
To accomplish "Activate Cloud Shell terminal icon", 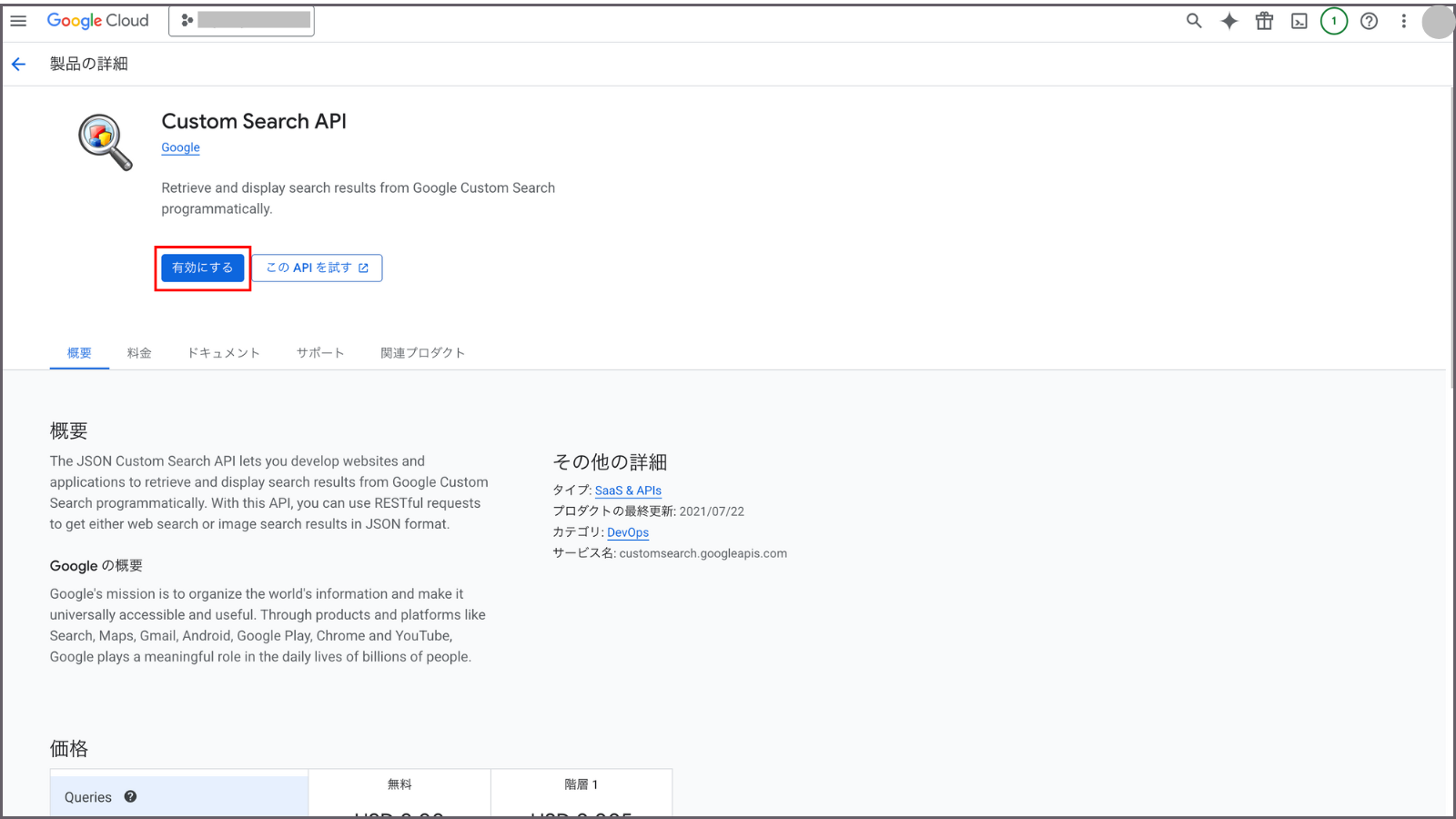I will click(x=1299, y=21).
